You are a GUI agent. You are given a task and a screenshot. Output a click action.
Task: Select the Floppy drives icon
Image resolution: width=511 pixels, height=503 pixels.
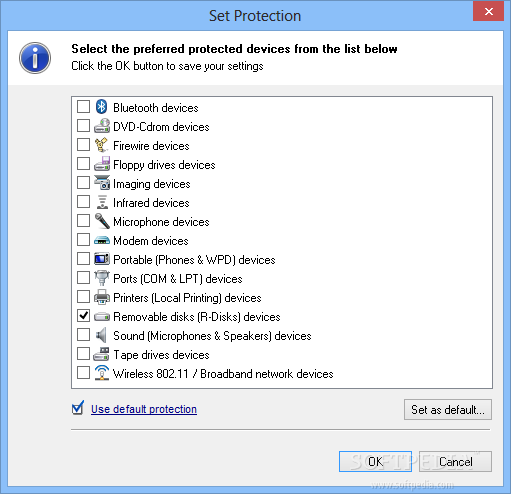point(102,164)
